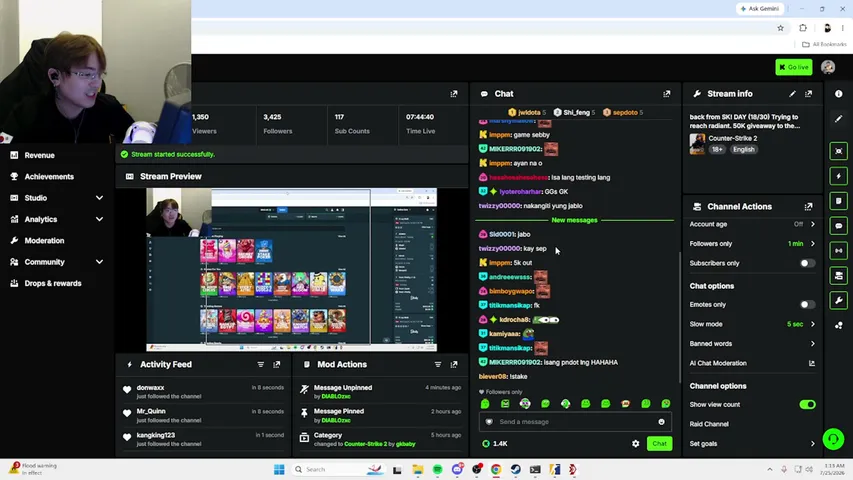Open the info icon in right sidebar
Image resolution: width=853 pixels, height=480 pixels.
[x=838, y=94]
